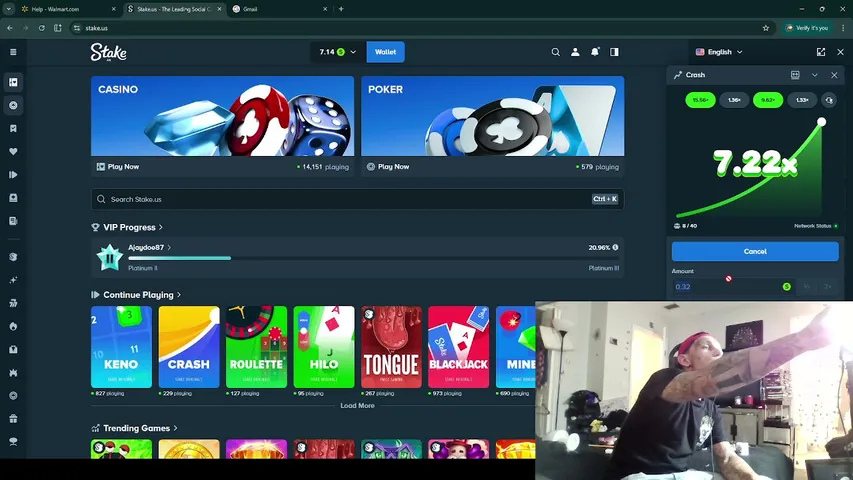Click the 2x double bet amount button
This screenshot has width=853, height=480.
click(827, 287)
